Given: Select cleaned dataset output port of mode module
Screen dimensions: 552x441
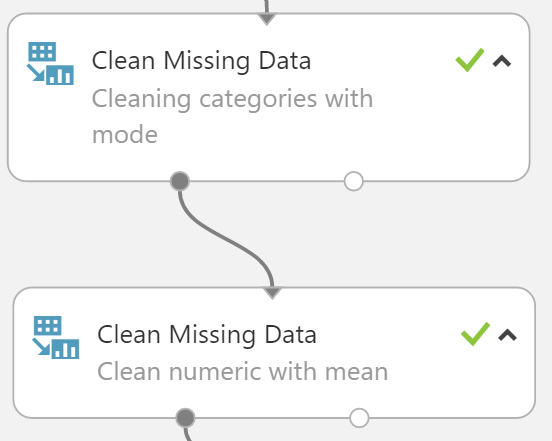Looking at the screenshot, I should tap(180, 181).
